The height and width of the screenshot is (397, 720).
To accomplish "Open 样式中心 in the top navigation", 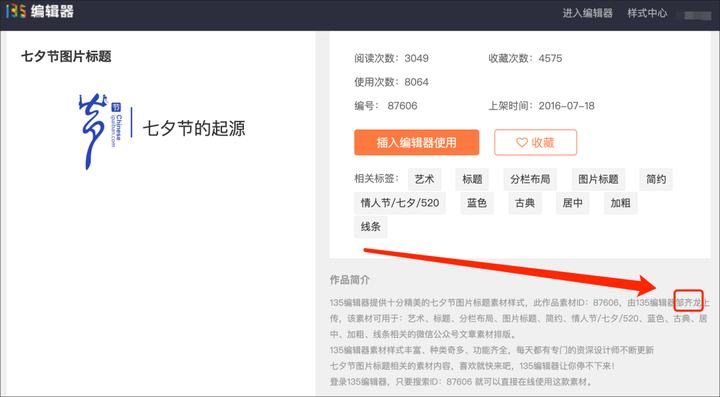I will tap(647, 13).
